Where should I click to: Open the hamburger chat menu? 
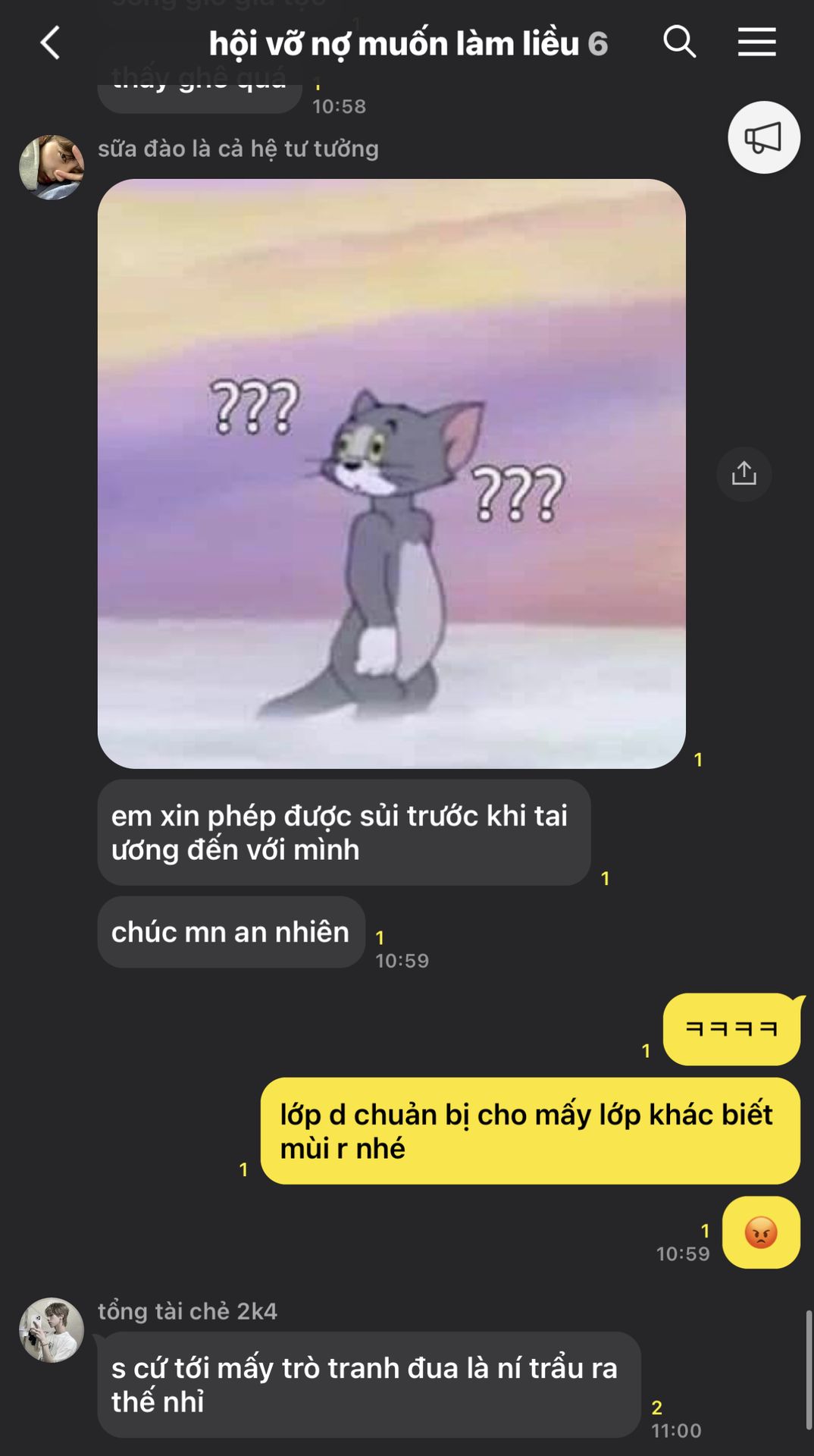pos(757,42)
